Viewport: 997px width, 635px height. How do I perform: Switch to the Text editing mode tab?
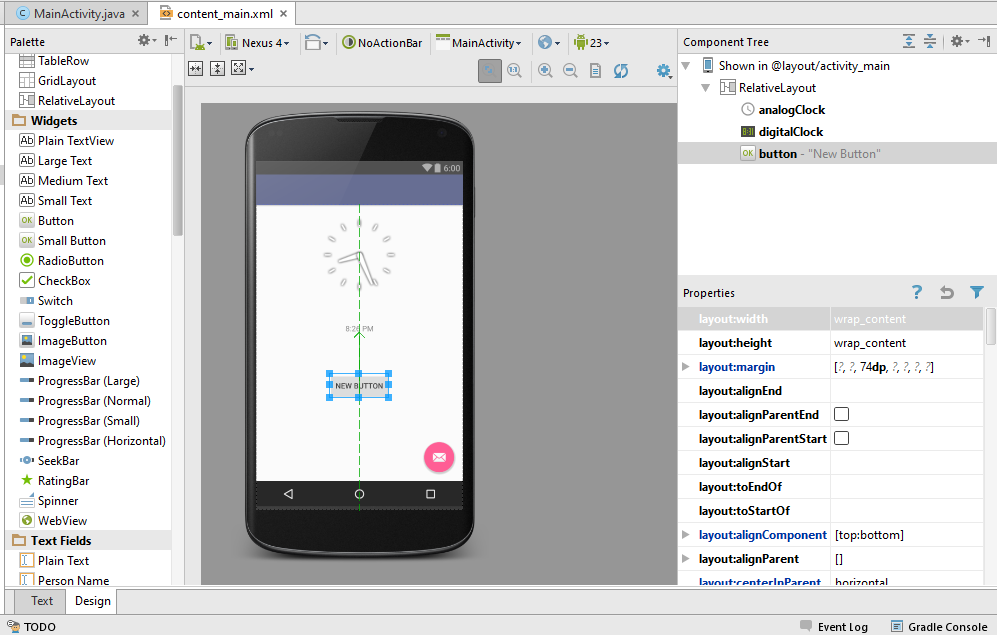38,601
